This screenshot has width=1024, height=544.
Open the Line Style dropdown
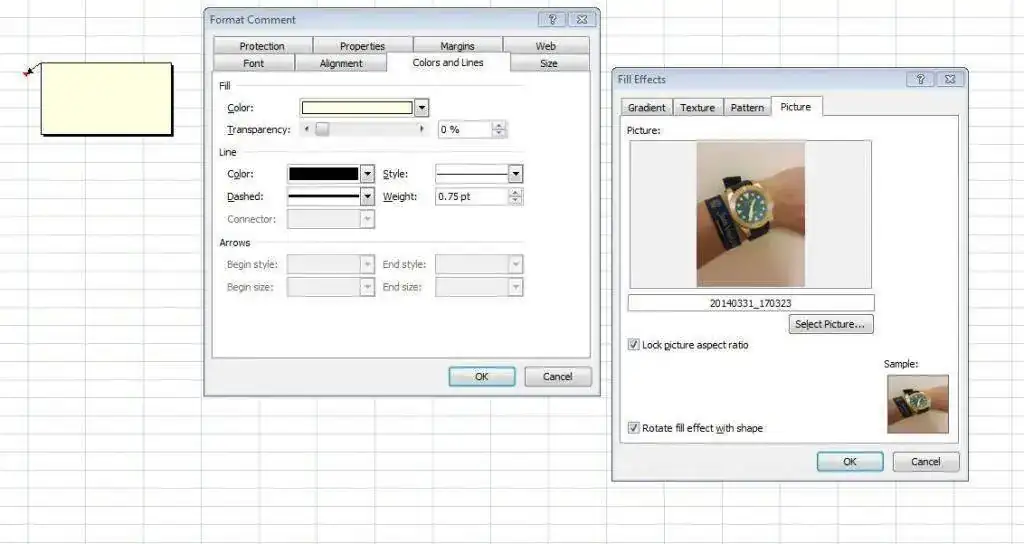(516, 174)
